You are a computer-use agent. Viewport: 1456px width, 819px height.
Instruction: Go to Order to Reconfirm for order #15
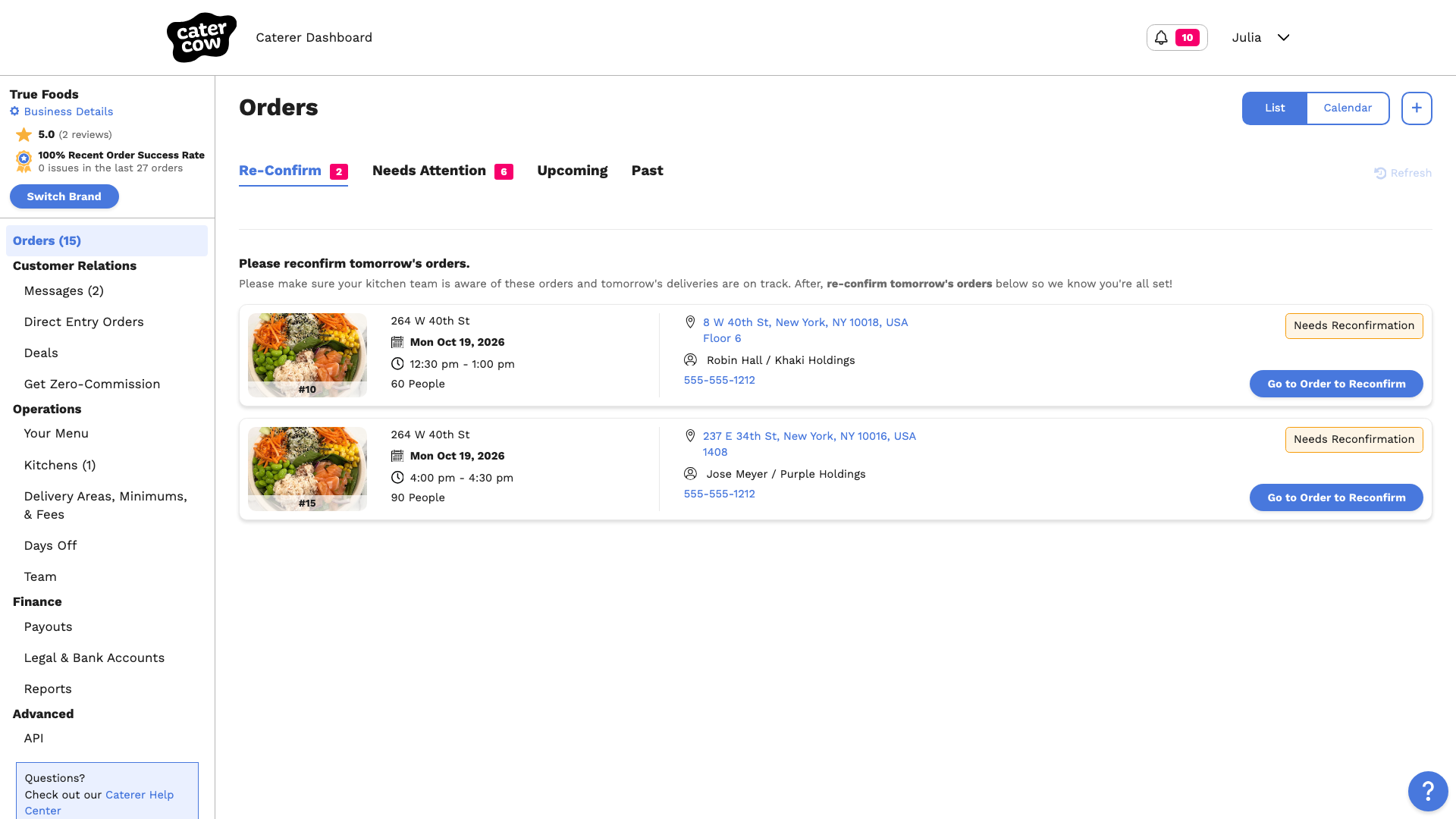click(1335, 497)
